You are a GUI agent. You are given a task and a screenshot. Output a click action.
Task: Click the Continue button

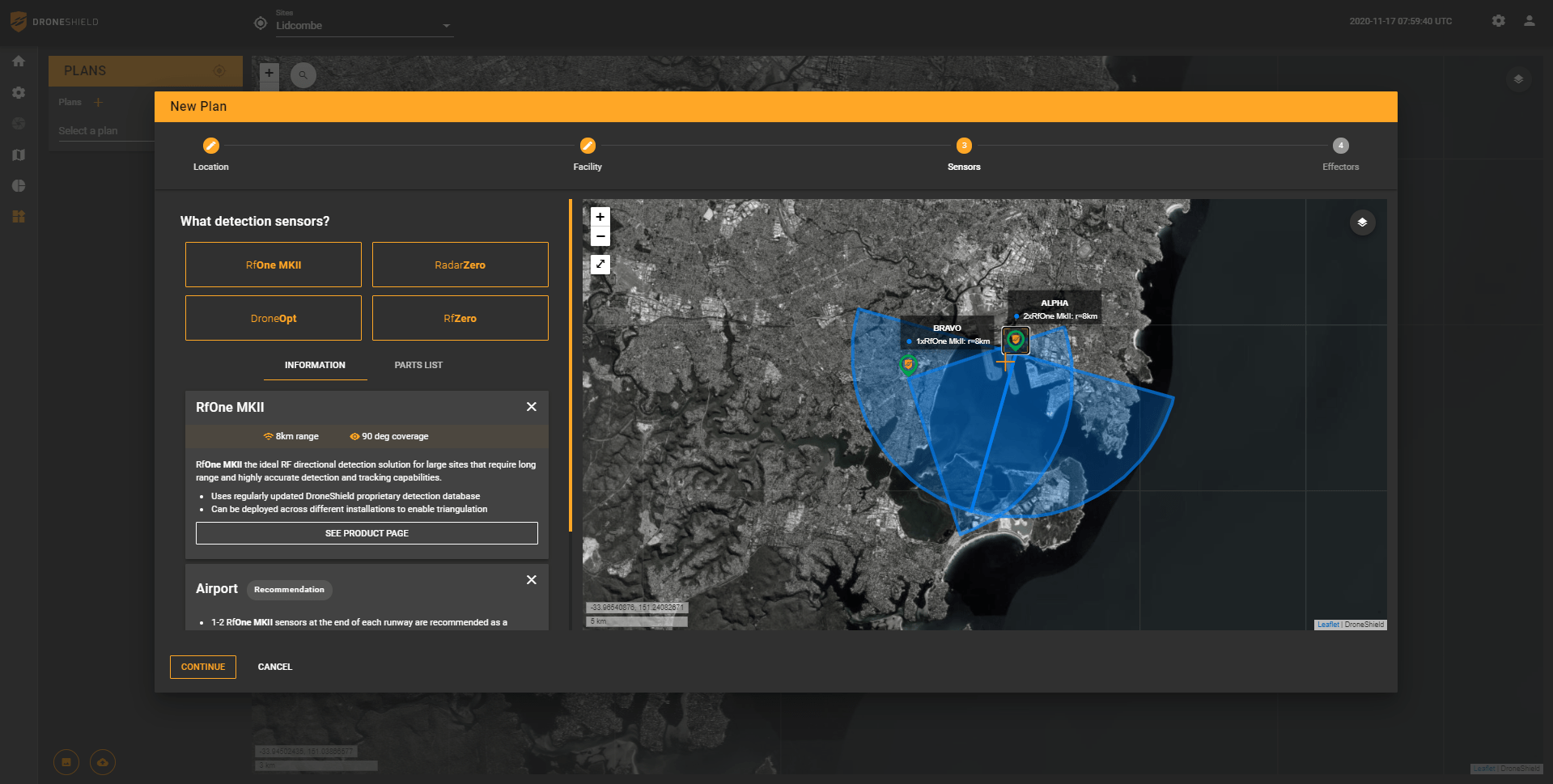[x=203, y=667]
